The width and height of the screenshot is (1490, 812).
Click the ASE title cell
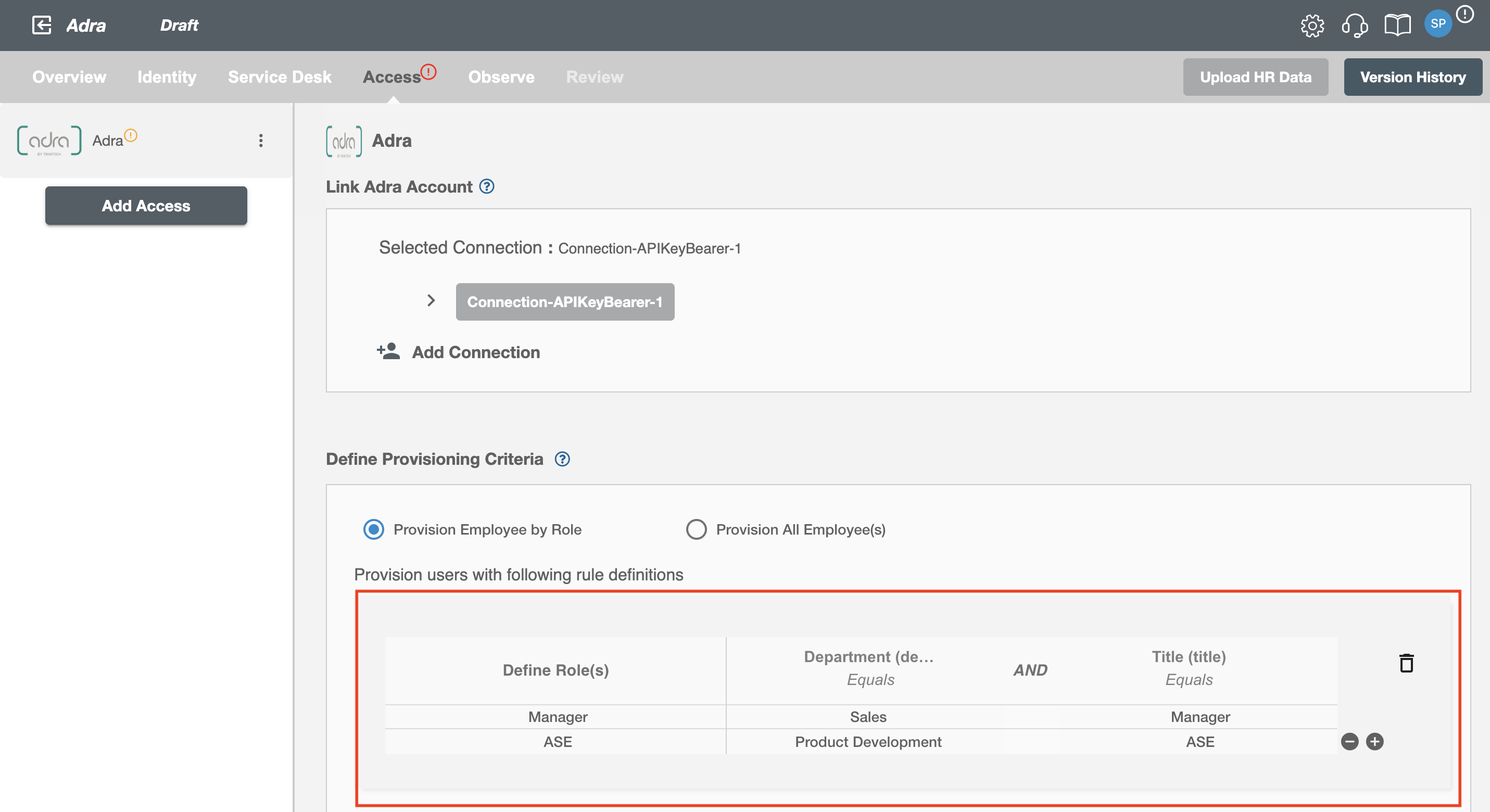coord(1200,741)
